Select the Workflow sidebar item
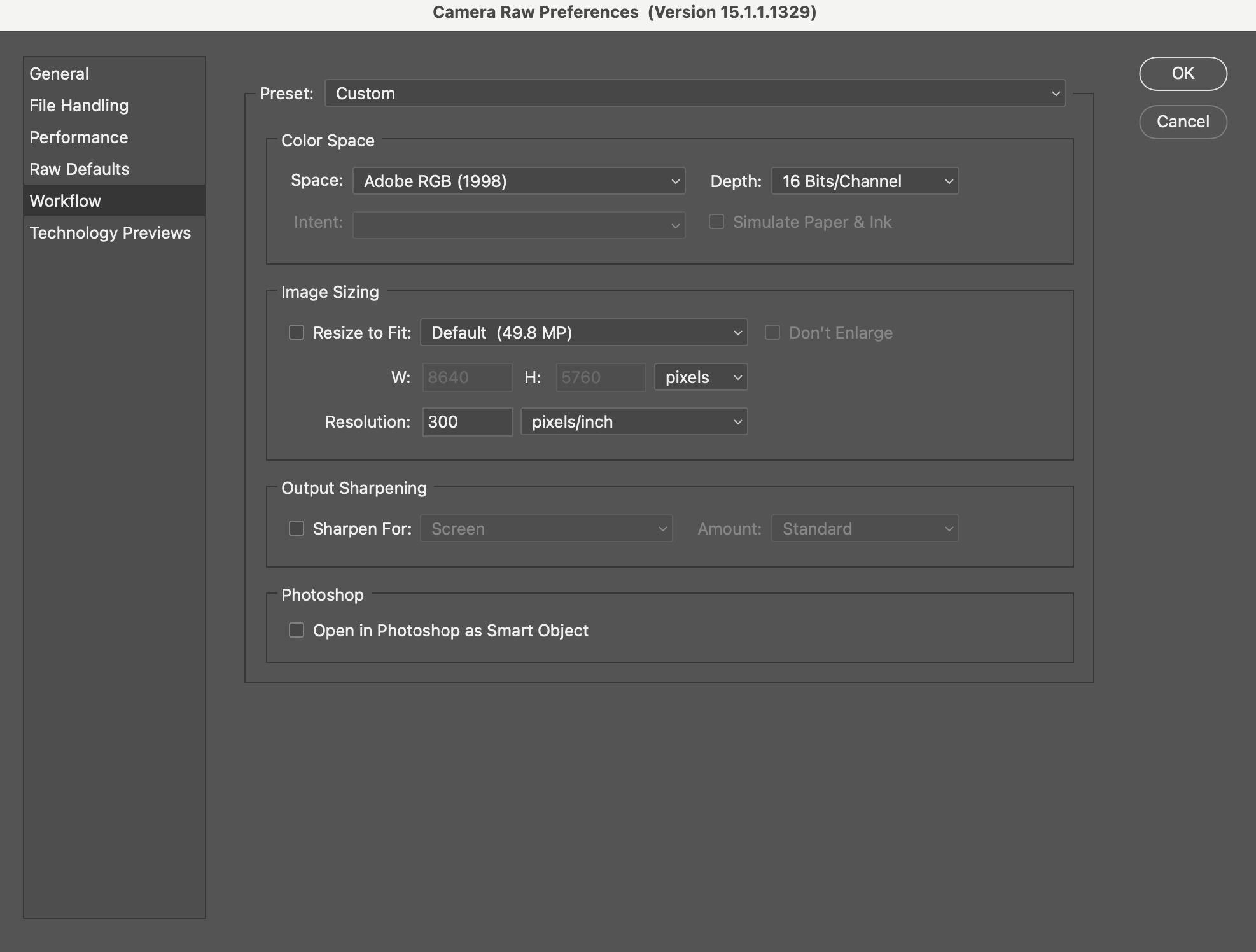The height and width of the screenshot is (952, 1256). (x=66, y=201)
